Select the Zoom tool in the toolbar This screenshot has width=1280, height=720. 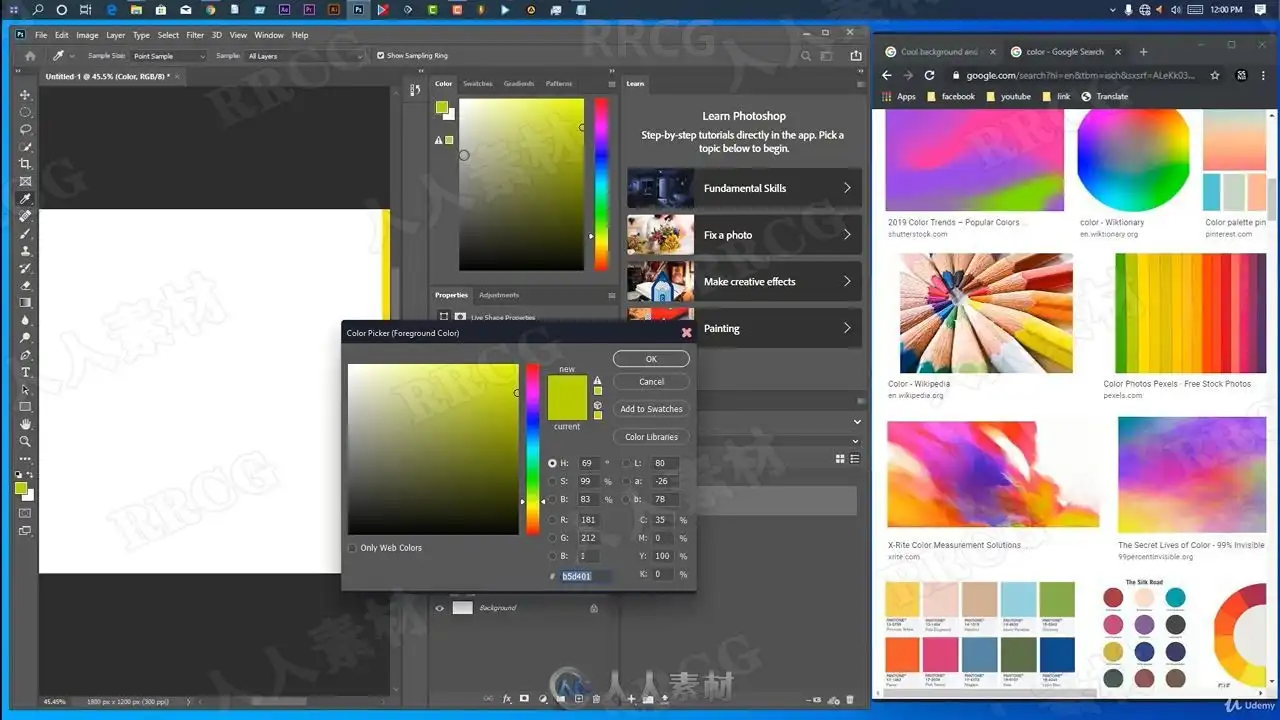(26, 441)
